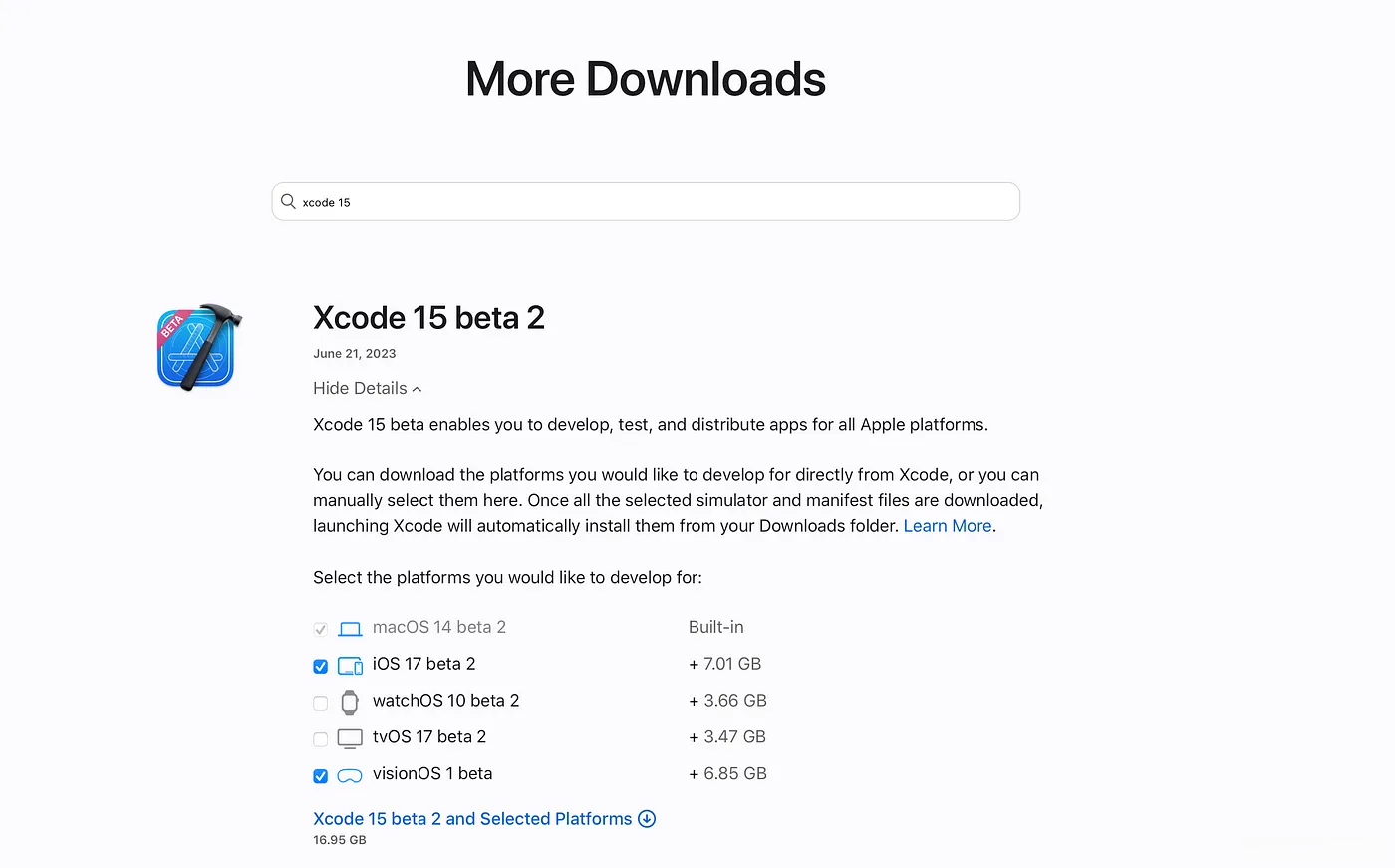The image size is (1395, 868).
Task: Click the Xcode 15 beta 2 title
Action: 428,318
